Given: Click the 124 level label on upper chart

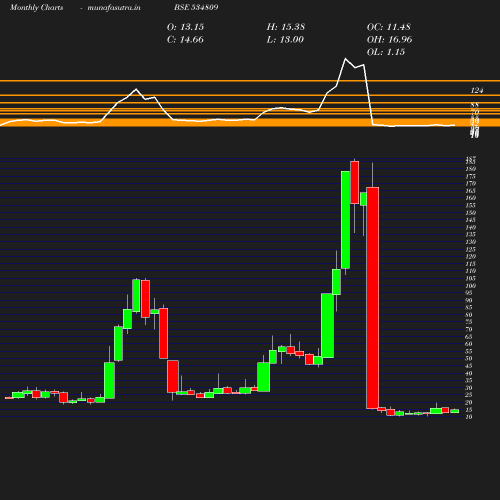Looking at the screenshot, I should 477,90.
